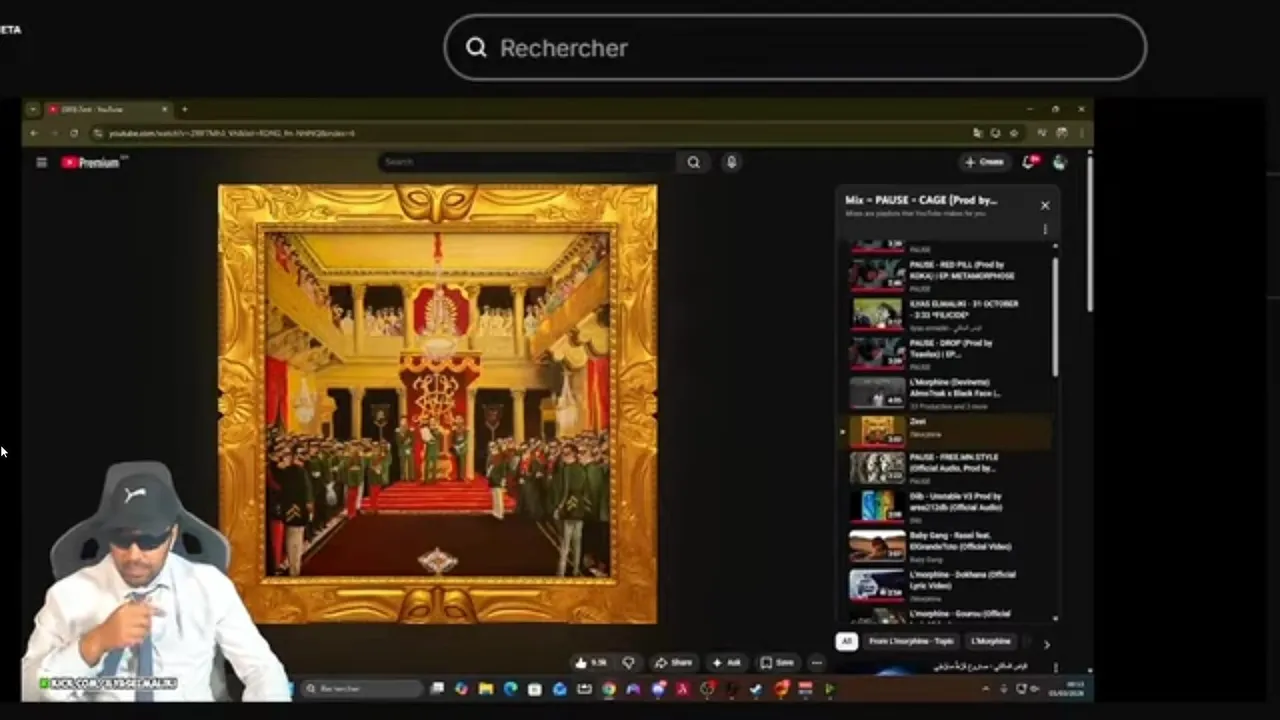This screenshot has width=1280, height=720.
Task: Bookmark the page with the star icon
Action: [x=1014, y=133]
